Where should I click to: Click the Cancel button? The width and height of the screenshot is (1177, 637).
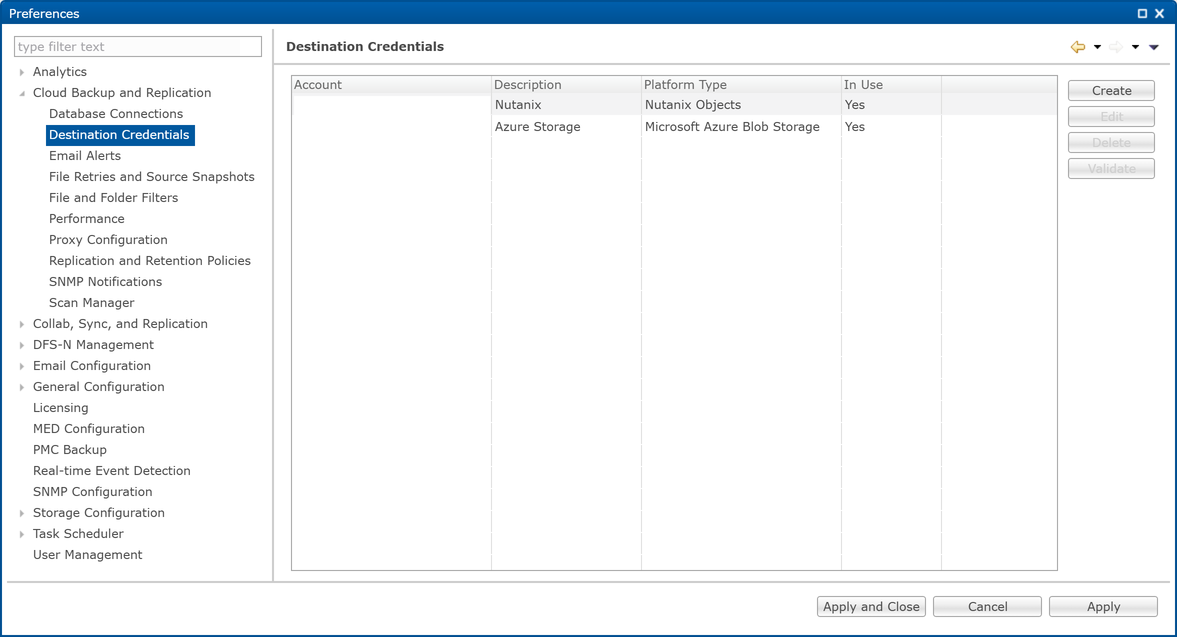coord(987,607)
